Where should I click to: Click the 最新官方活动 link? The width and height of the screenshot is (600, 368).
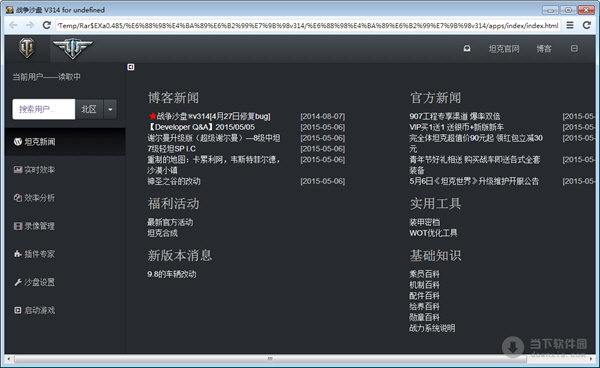tap(170, 222)
